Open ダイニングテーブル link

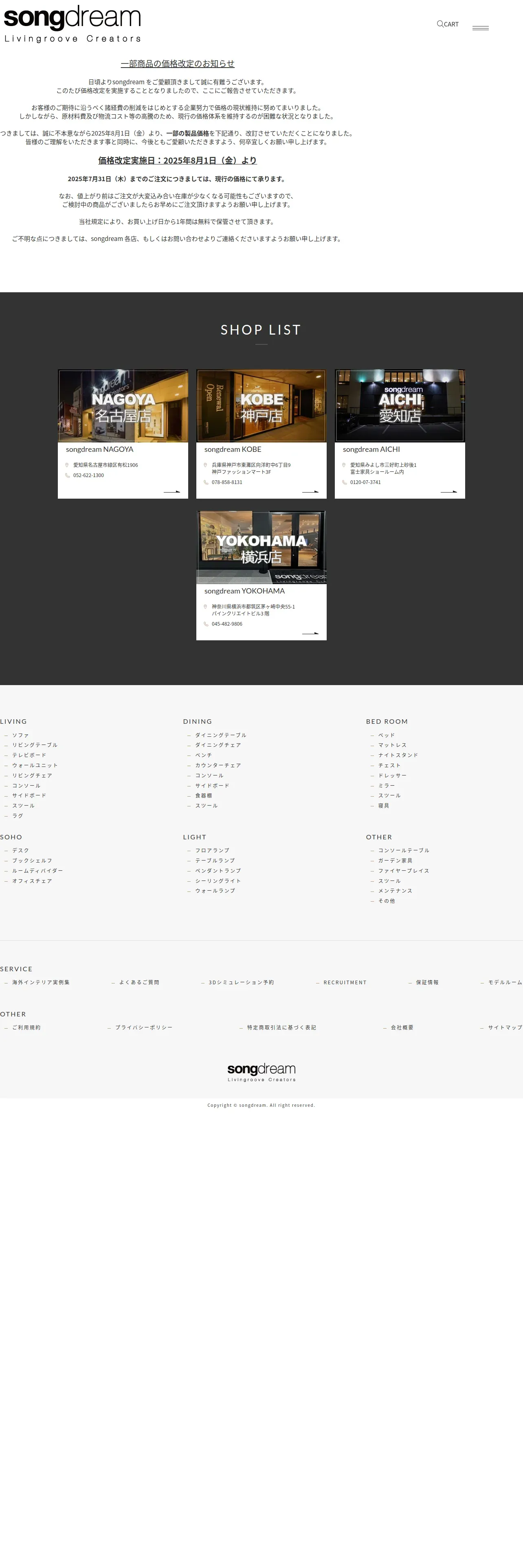[220, 735]
